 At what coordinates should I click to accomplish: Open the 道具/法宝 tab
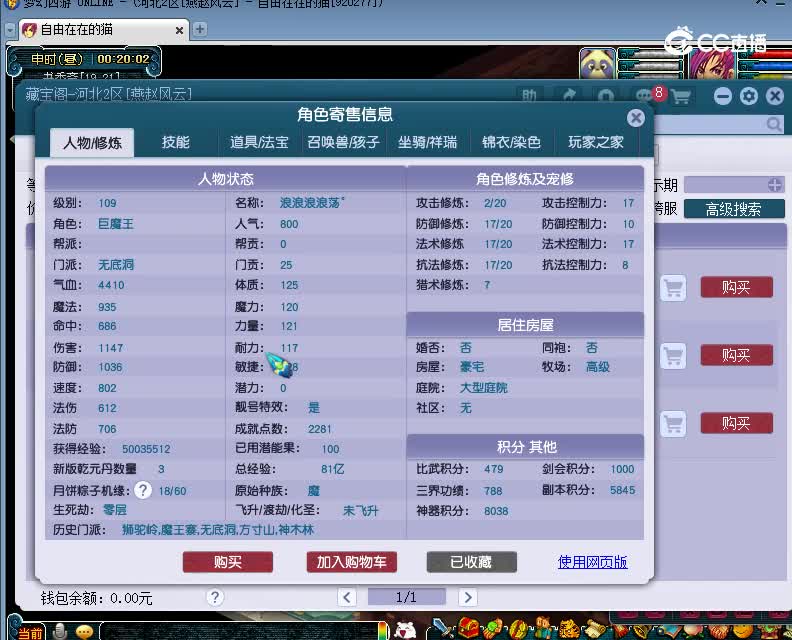click(259, 142)
